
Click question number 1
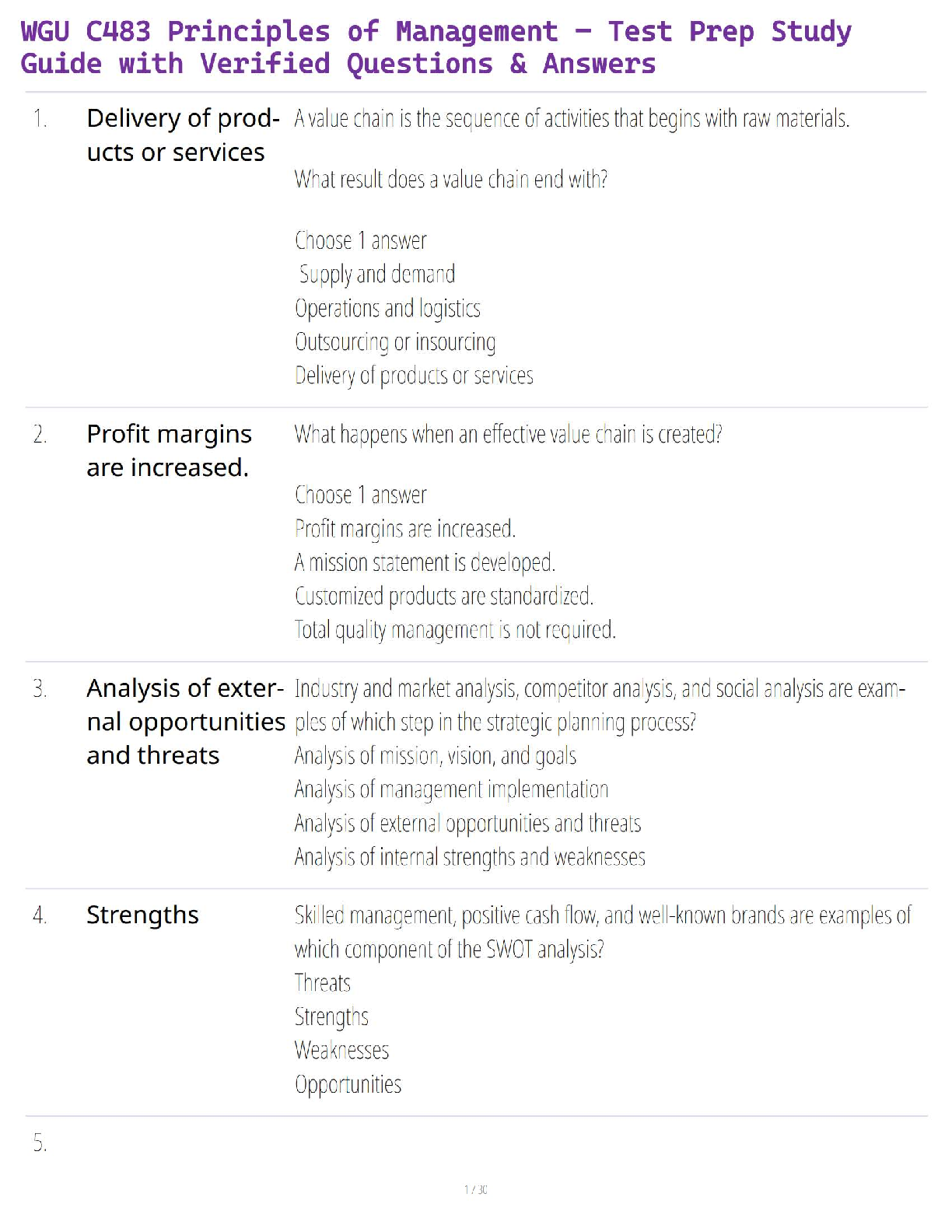[x=40, y=119]
